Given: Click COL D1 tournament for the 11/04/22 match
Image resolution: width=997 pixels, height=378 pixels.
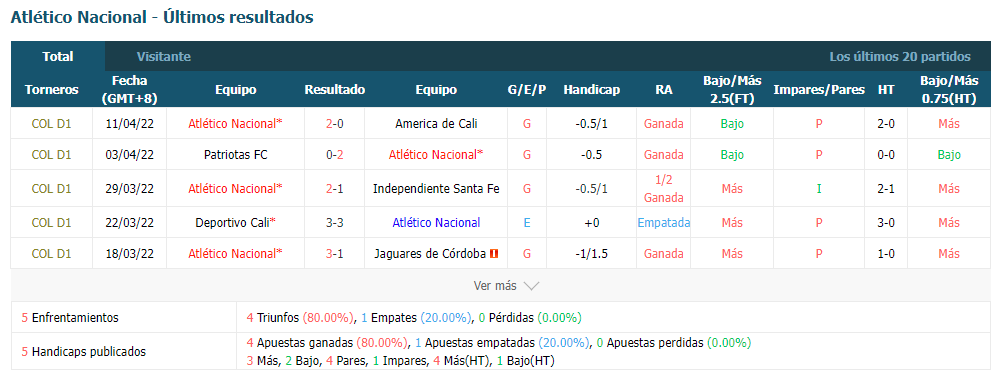Looking at the screenshot, I should click(52, 124).
